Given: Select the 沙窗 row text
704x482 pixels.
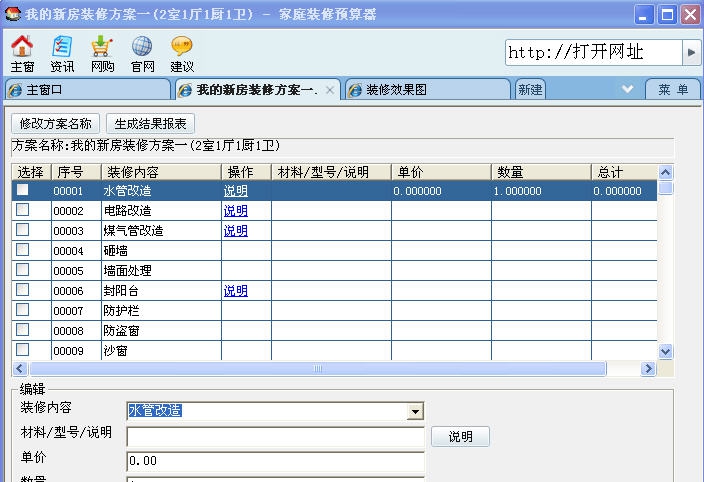Looking at the screenshot, I should pos(115,351).
